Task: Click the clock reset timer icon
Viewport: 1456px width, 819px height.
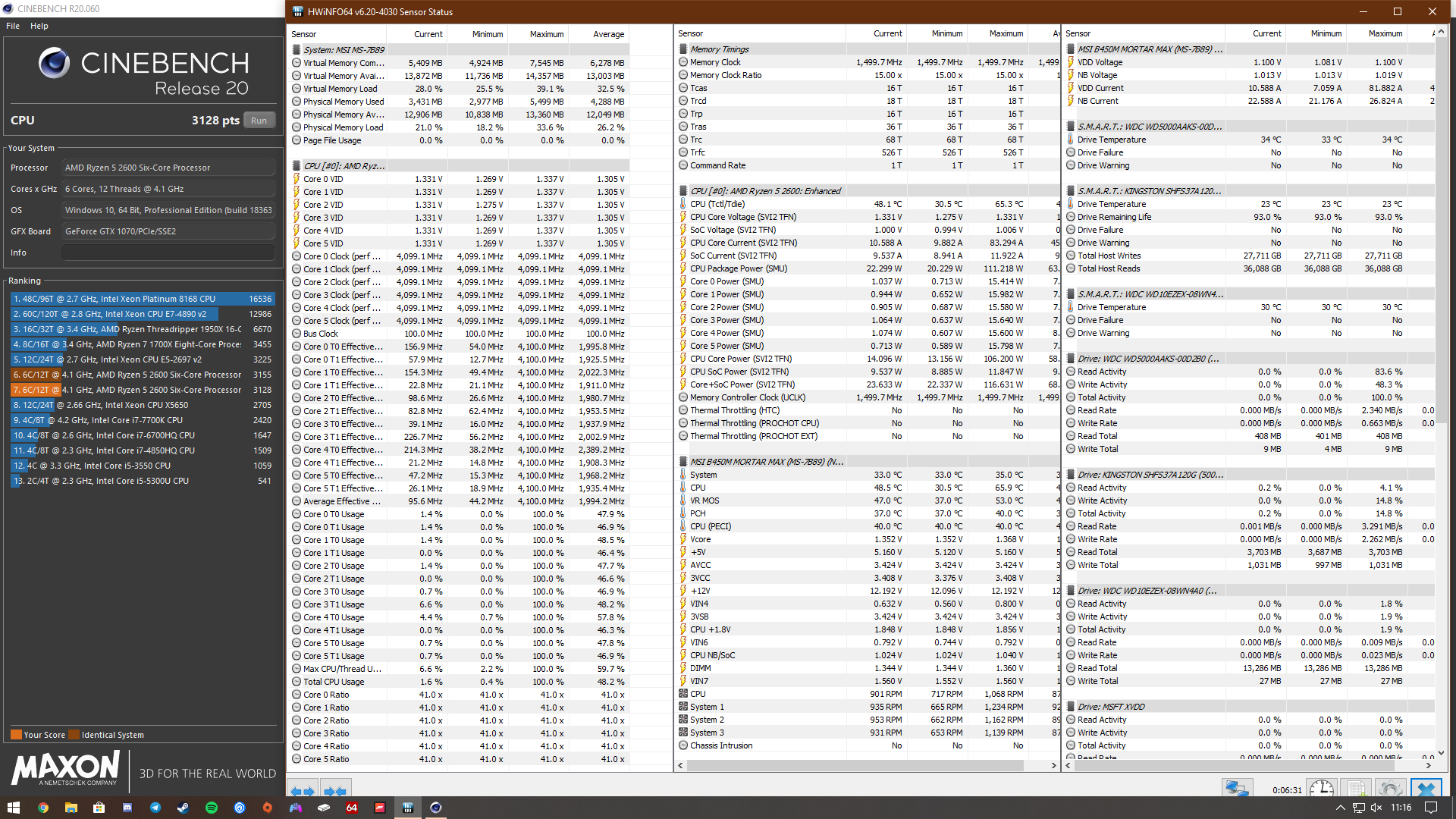Action: (1321, 789)
